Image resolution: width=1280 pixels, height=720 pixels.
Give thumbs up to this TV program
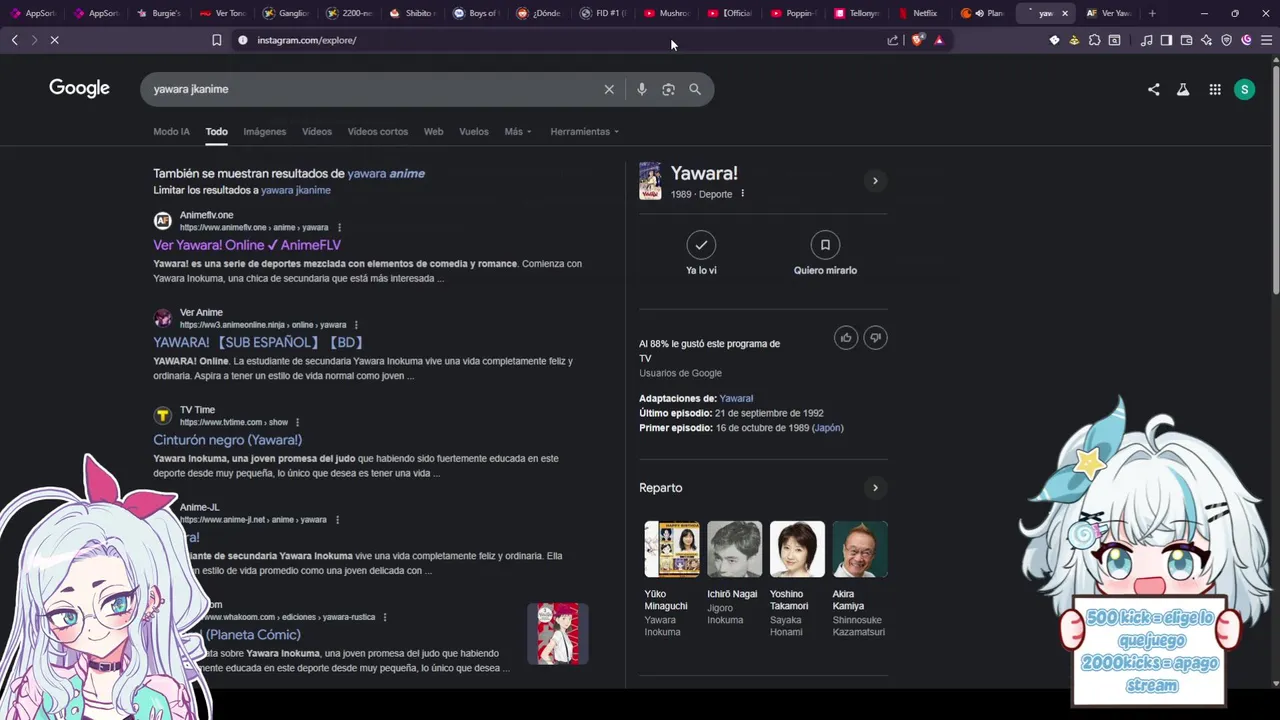click(846, 338)
